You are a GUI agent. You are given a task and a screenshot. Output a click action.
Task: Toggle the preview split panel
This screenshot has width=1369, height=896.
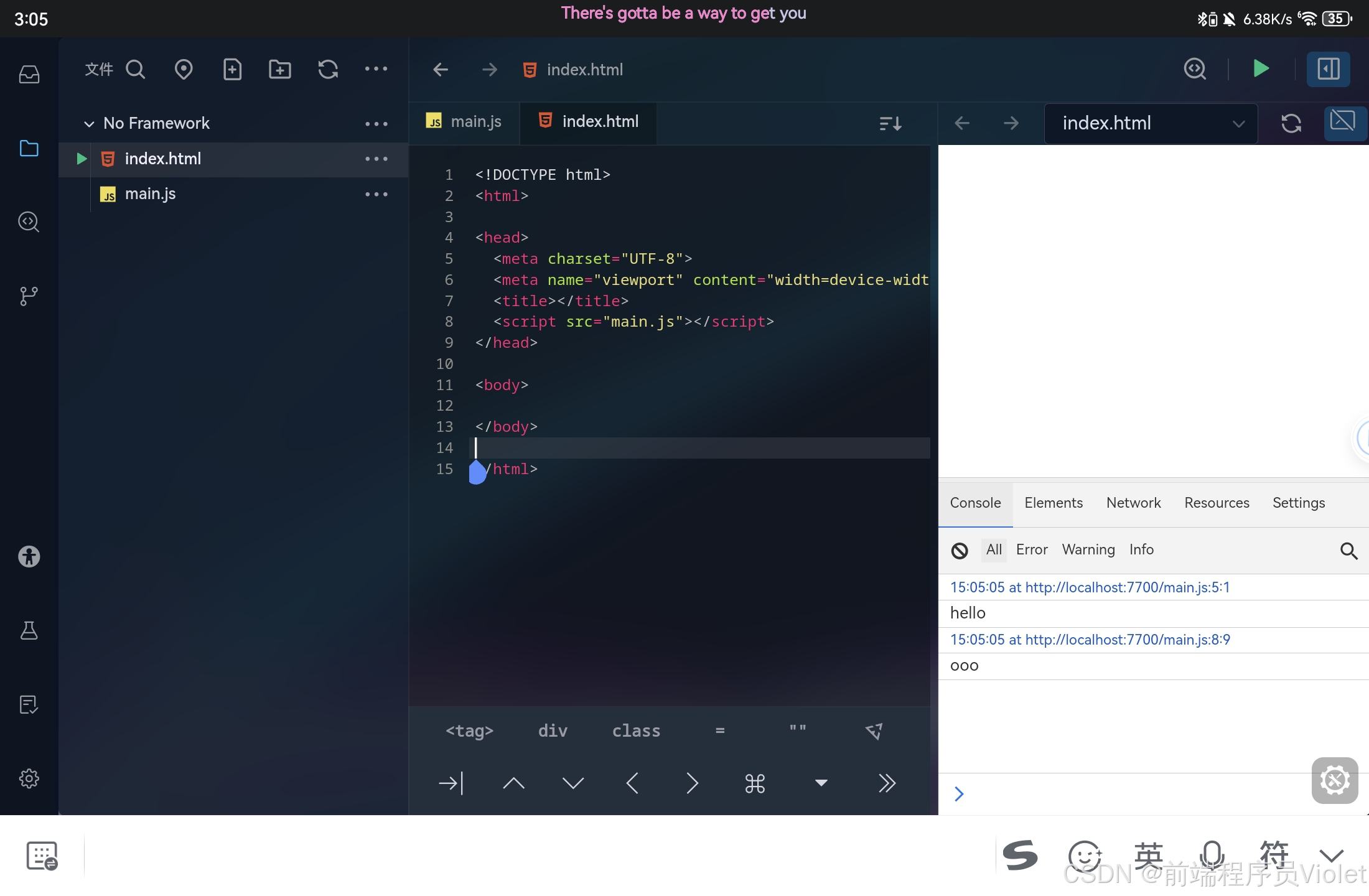pos(1328,68)
